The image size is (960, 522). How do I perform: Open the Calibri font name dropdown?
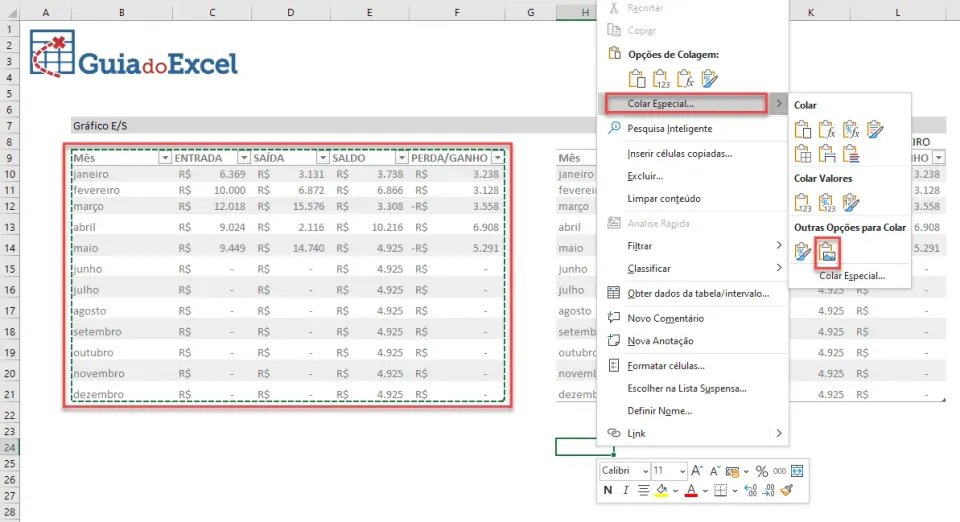tap(624, 471)
